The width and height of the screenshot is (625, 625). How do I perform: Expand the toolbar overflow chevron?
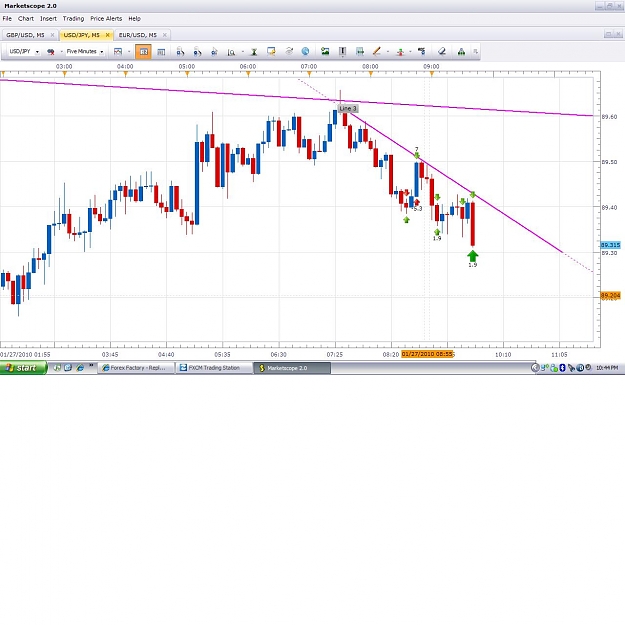click(475, 51)
